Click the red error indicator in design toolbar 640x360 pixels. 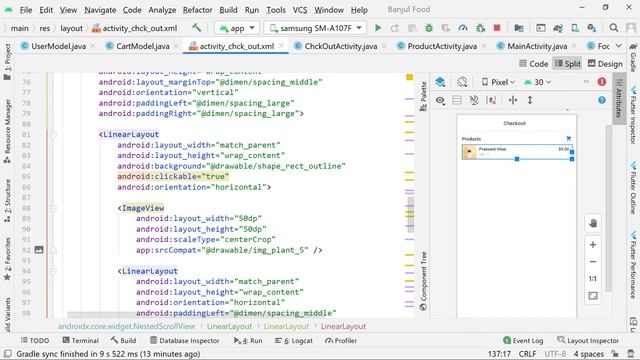[602, 82]
